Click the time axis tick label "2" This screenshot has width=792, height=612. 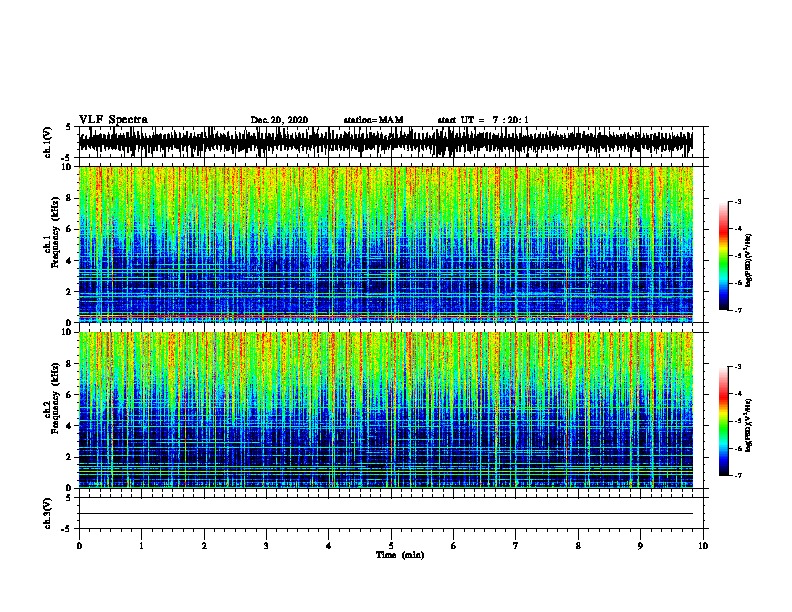coord(204,545)
